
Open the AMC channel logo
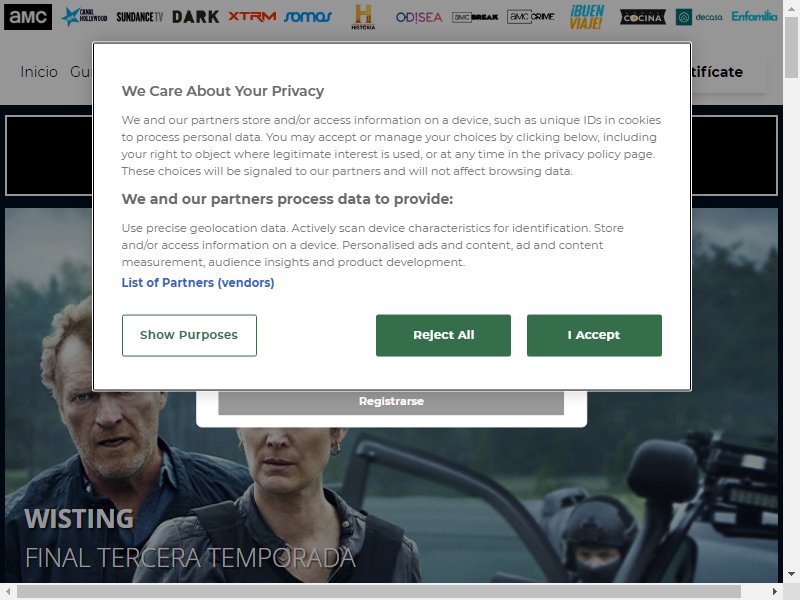pyautogui.click(x=28, y=17)
